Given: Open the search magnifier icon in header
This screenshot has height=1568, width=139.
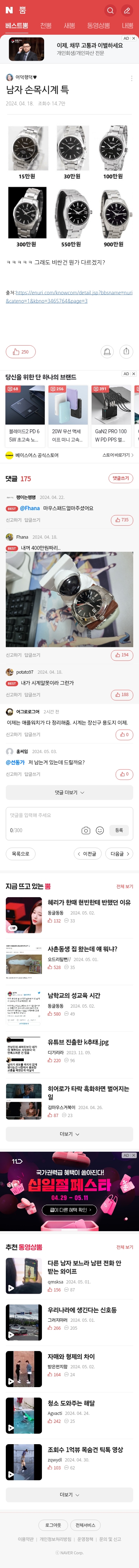Looking at the screenshot, I should click(110, 10).
